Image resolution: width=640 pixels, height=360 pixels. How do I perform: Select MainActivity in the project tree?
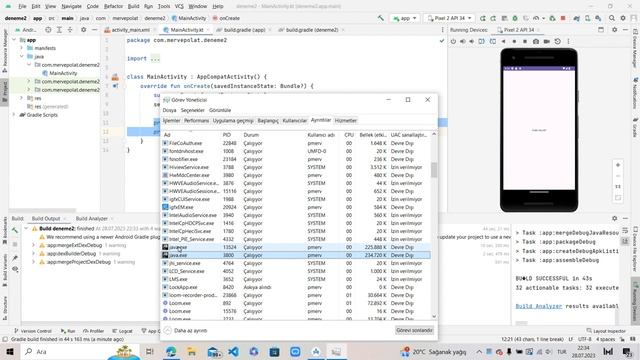[63, 73]
